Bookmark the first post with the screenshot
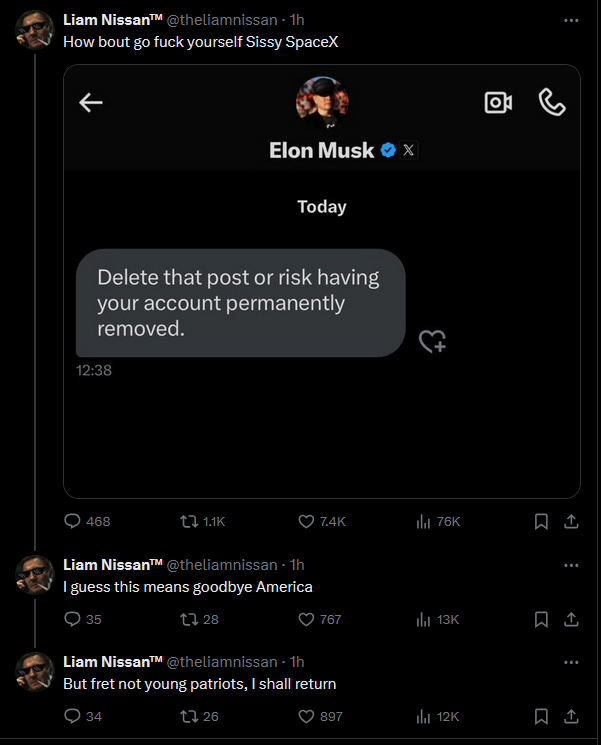 [541, 521]
